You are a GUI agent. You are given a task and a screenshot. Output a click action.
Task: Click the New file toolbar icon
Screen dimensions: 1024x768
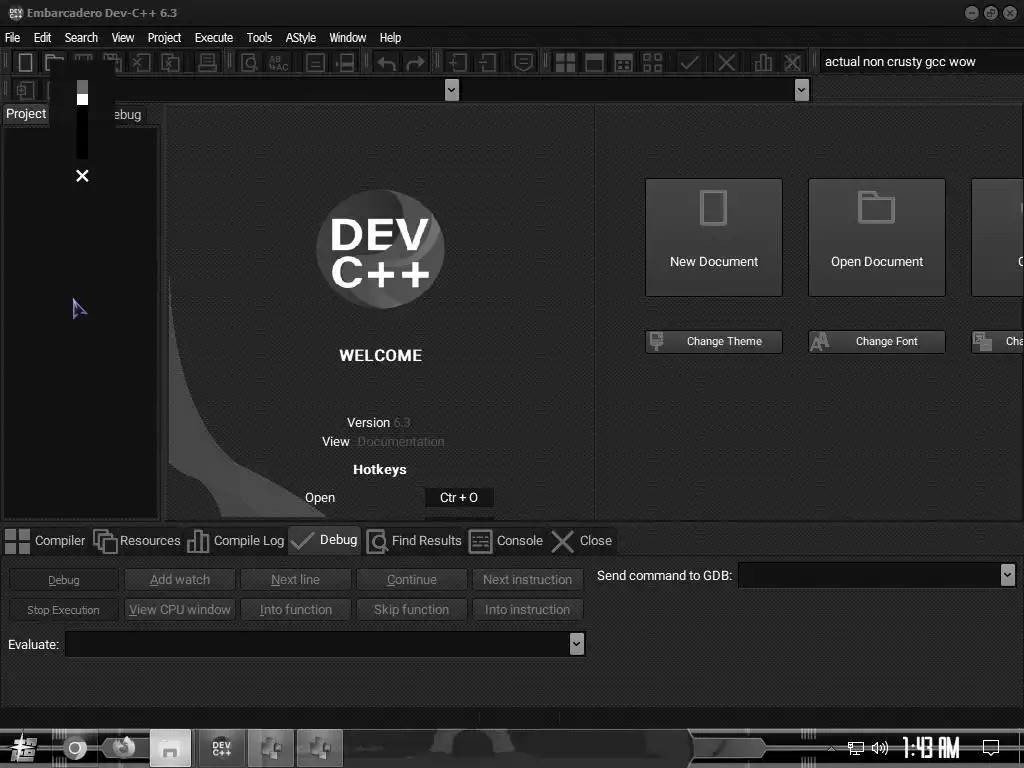click(25, 63)
